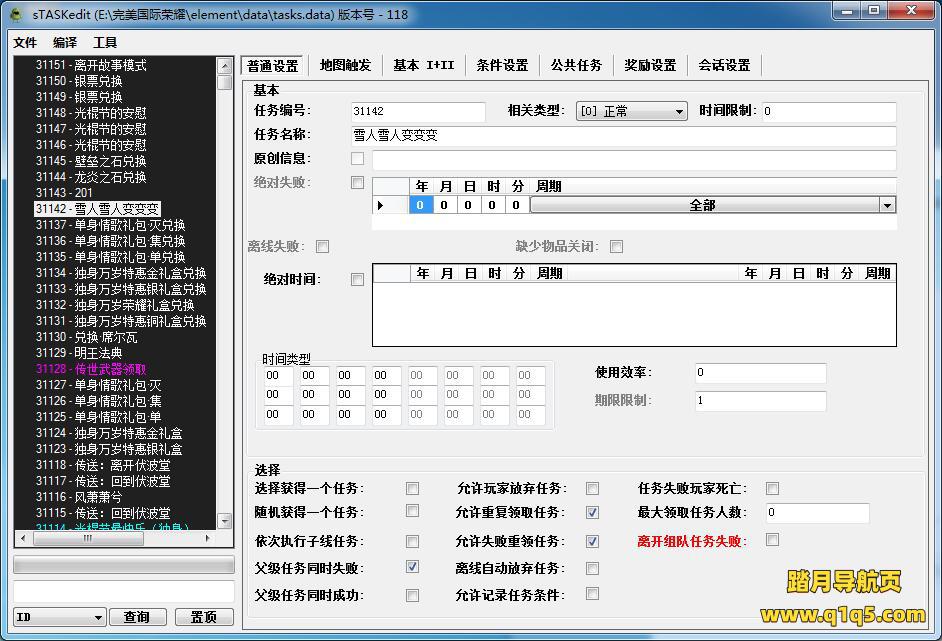942x641 pixels.
Task: Click the row pointer arrow in the 绝对失败 grid
Action: (x=380, y=205)
